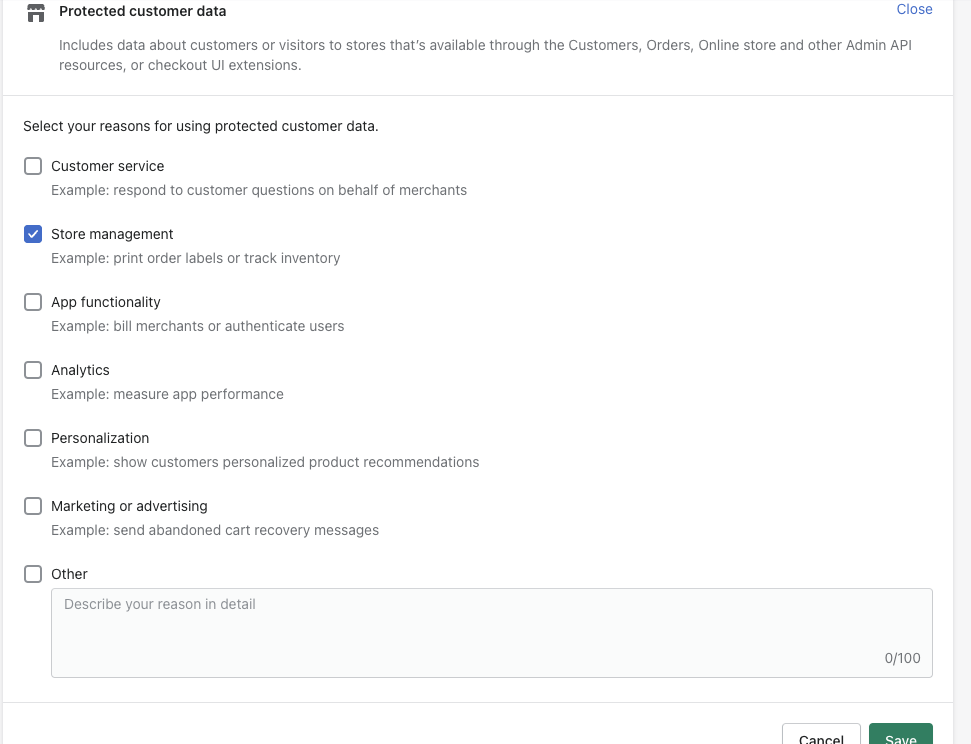
Task: Click the 'Store management' label text
Action: point(112,234)
